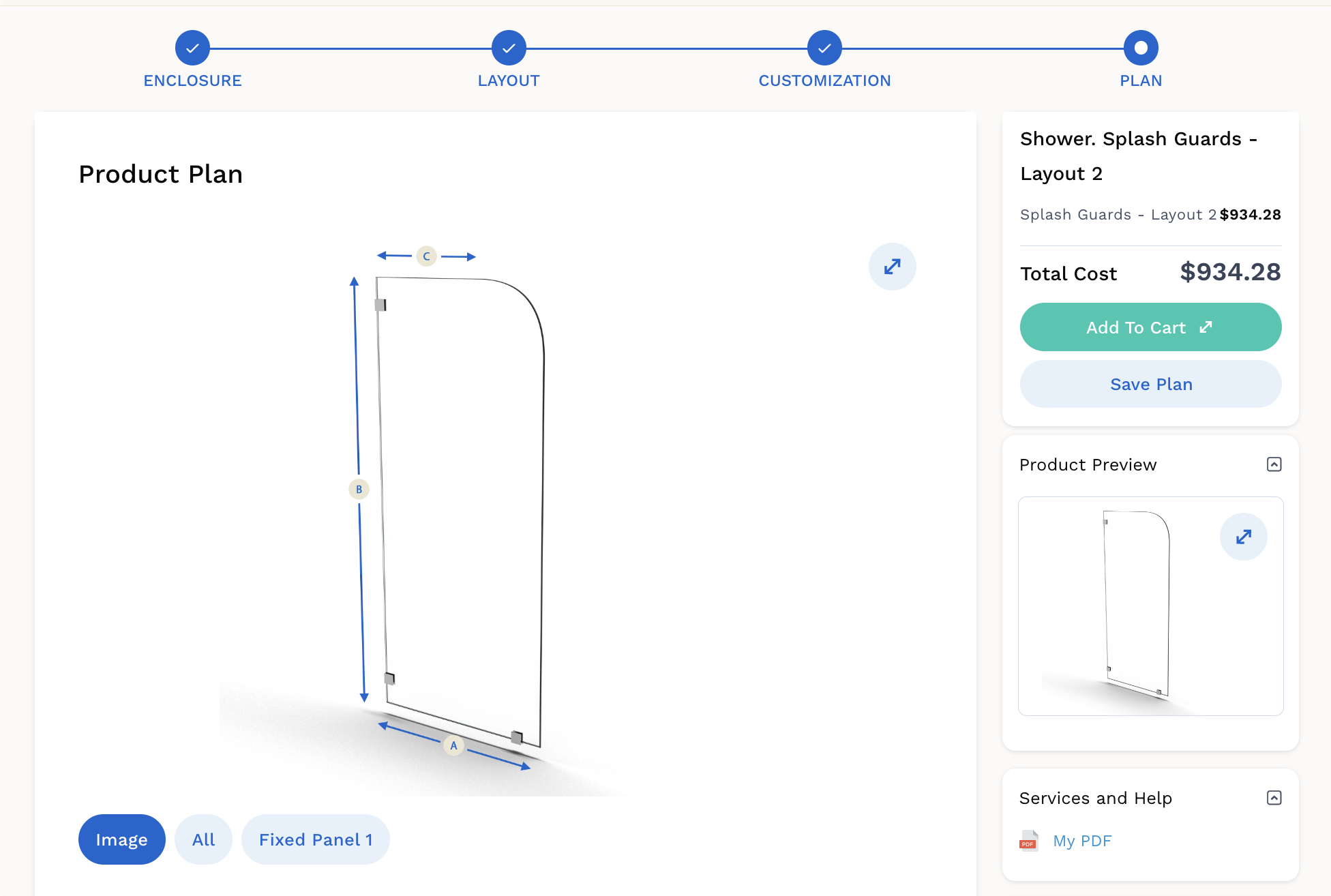Image resolution: width=1331 pixels, height=896 pixels.
Task: Enlarge the Product Preview thumbnail
Action: tap(1243, 537)
